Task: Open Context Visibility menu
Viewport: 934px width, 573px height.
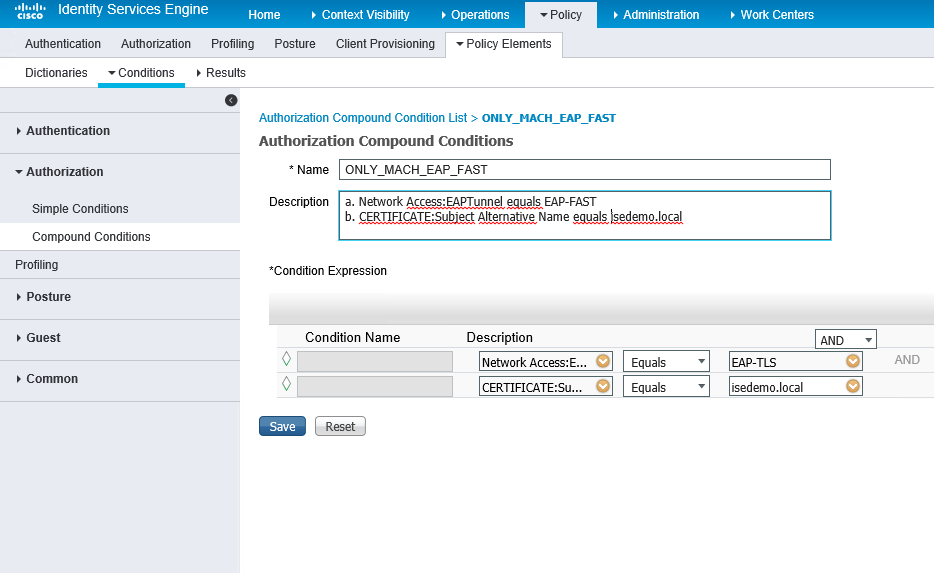Action: tap(360, 15)
